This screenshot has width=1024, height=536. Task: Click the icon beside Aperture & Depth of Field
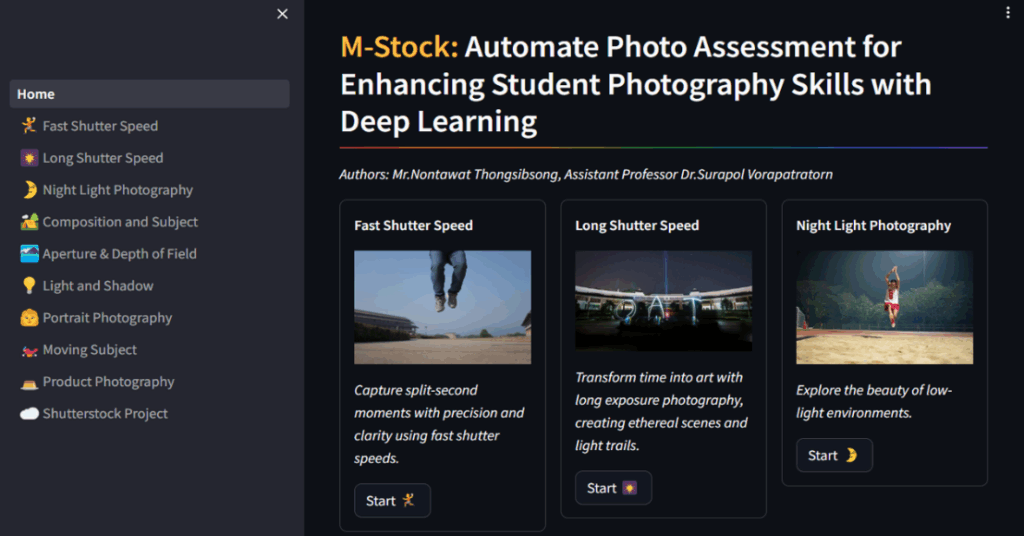28,254
